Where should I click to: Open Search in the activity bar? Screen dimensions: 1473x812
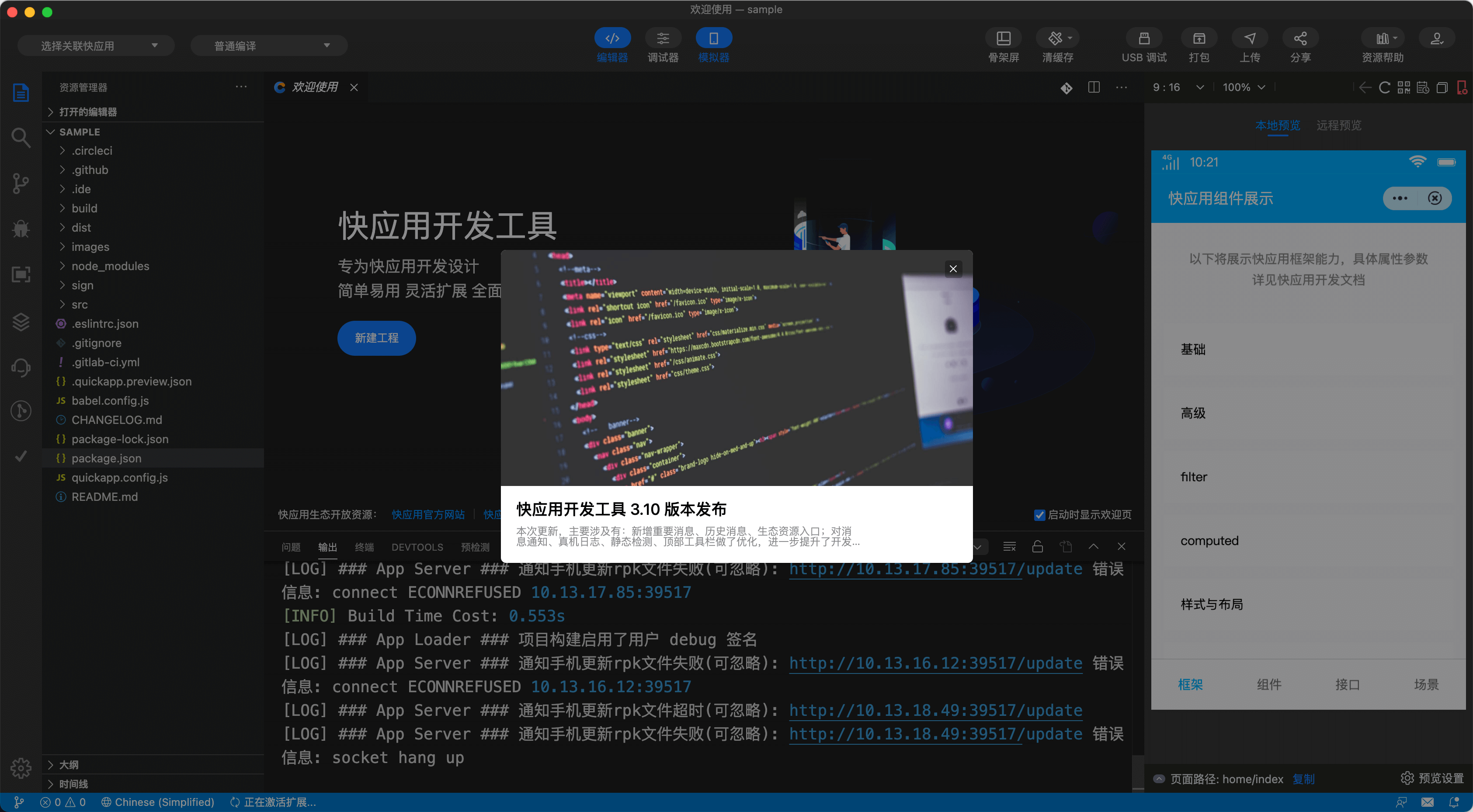click(x=21, y=137)
